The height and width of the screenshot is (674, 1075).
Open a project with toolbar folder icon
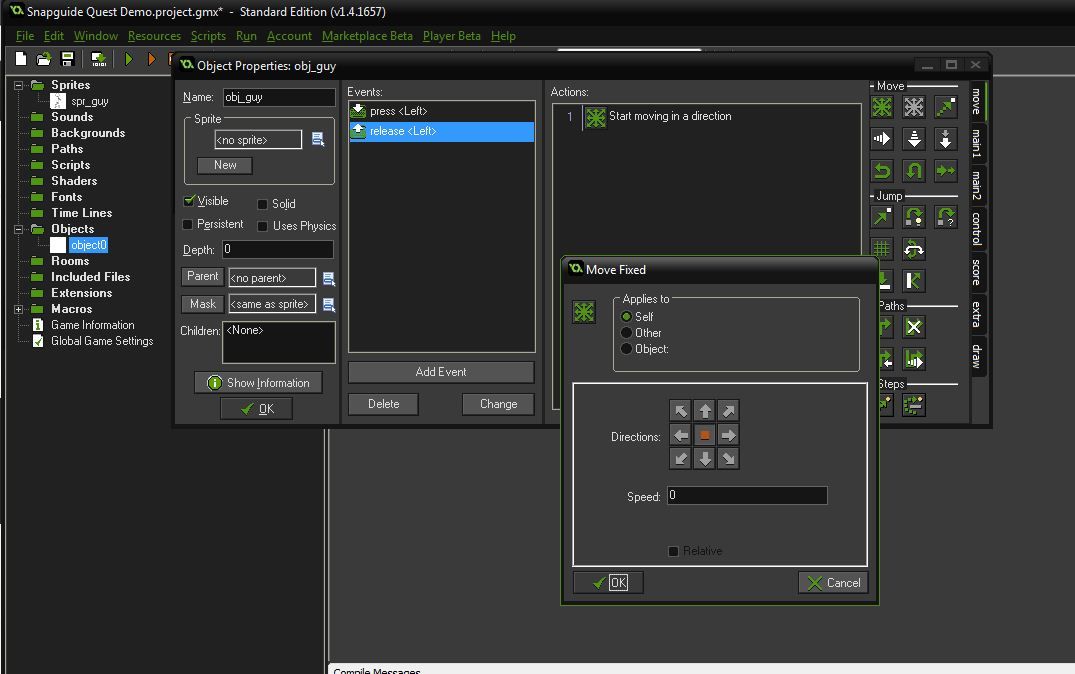44,59
